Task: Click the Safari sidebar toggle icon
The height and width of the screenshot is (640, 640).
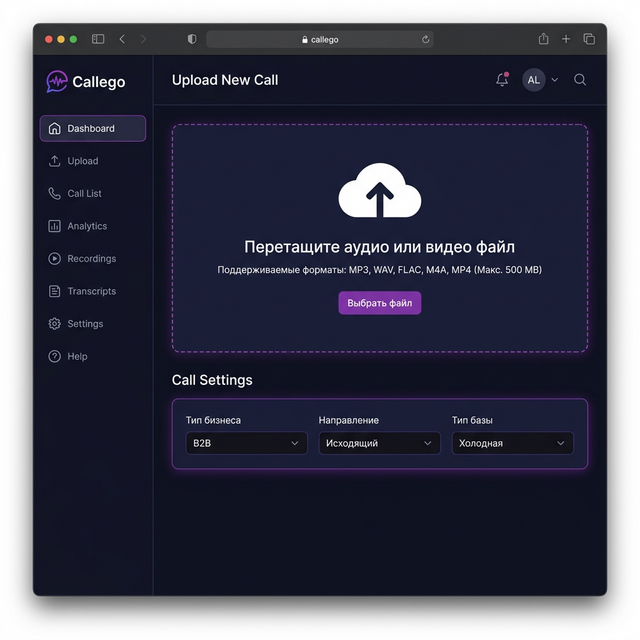Action: click(98, 39)
